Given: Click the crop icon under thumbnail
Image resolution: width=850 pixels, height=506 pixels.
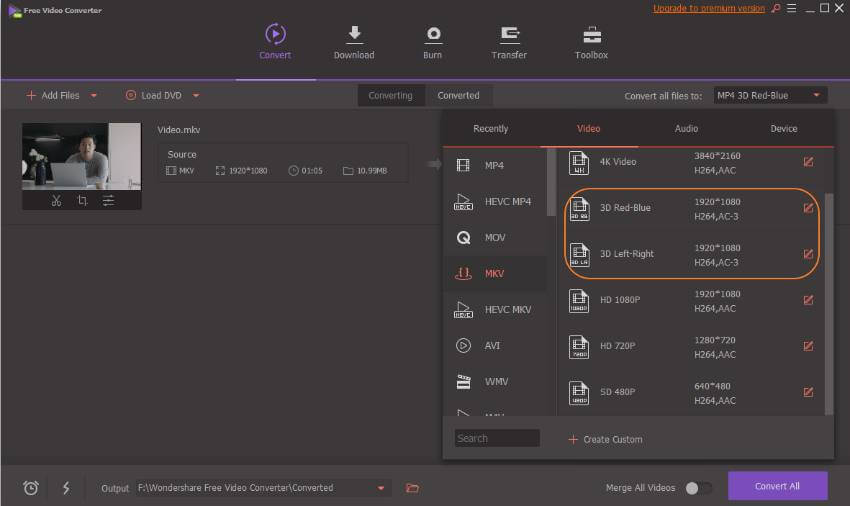Looking at the screenshot, I should coord(82,200).
